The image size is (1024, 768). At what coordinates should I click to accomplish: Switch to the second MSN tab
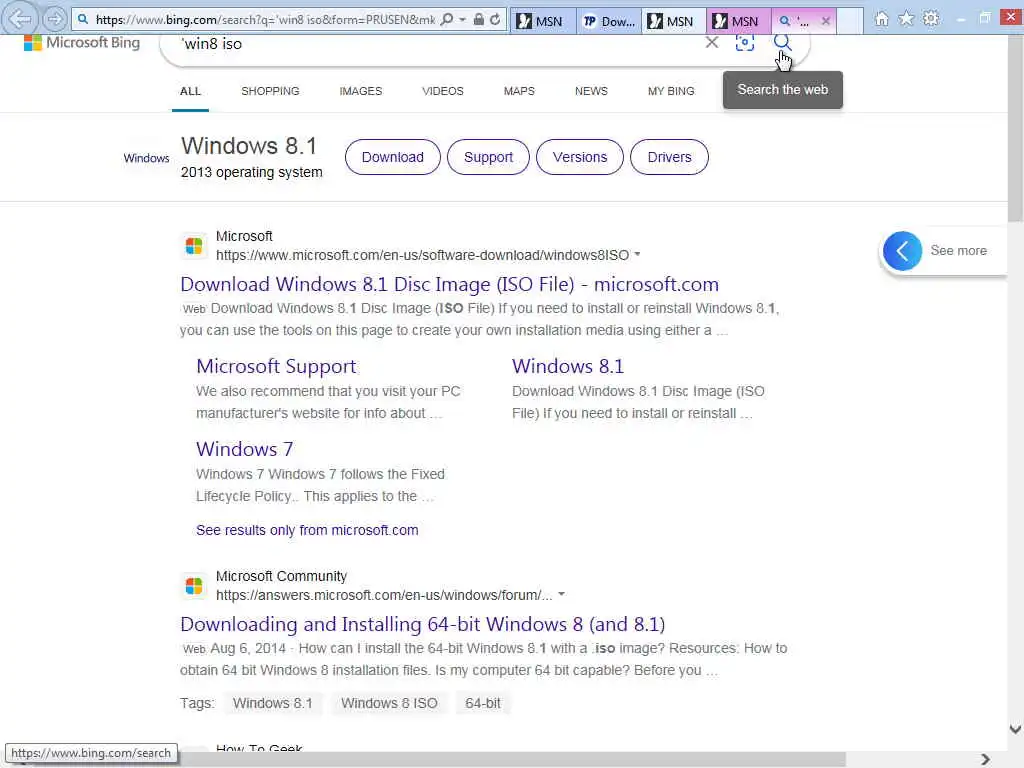[673, 21]
